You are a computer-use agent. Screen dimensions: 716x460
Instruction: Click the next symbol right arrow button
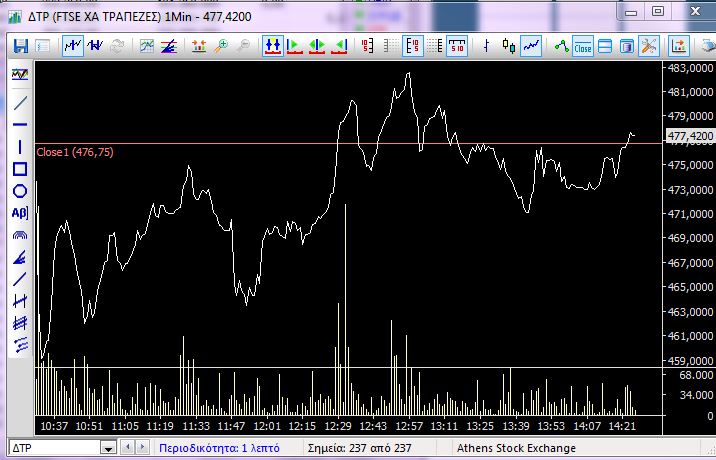[x=142, y=447]
